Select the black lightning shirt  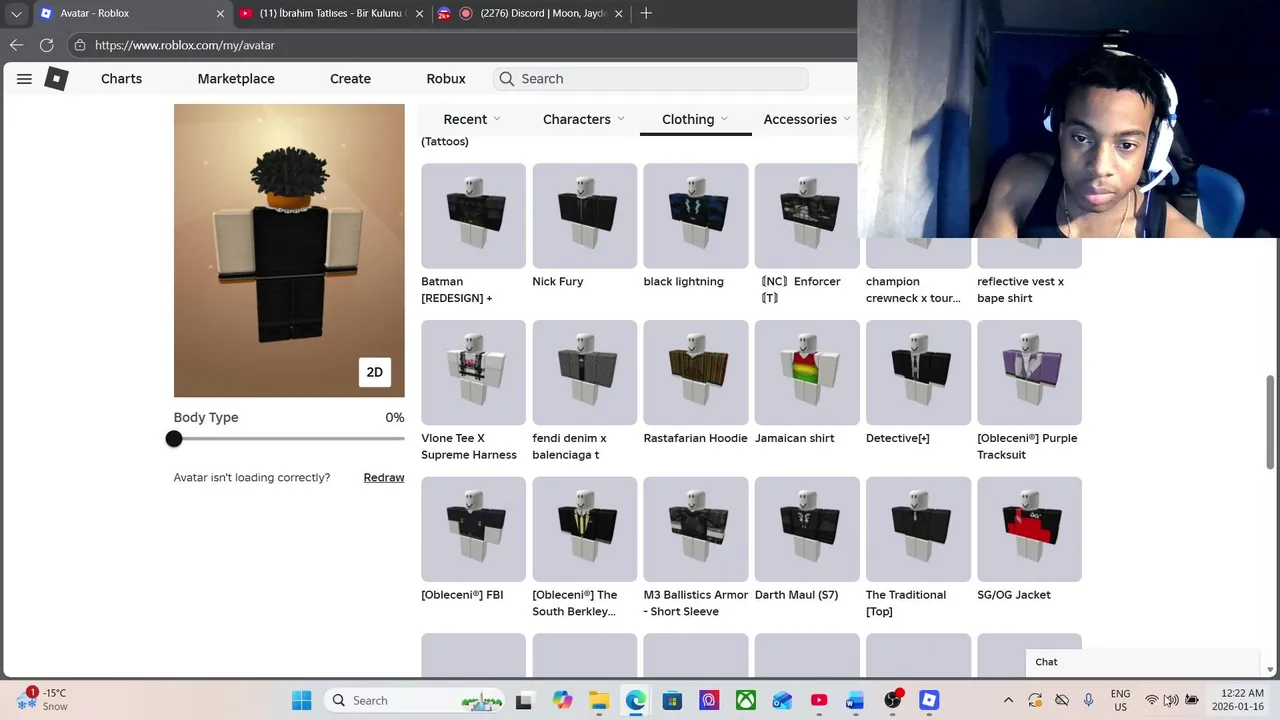pos(696,216)
